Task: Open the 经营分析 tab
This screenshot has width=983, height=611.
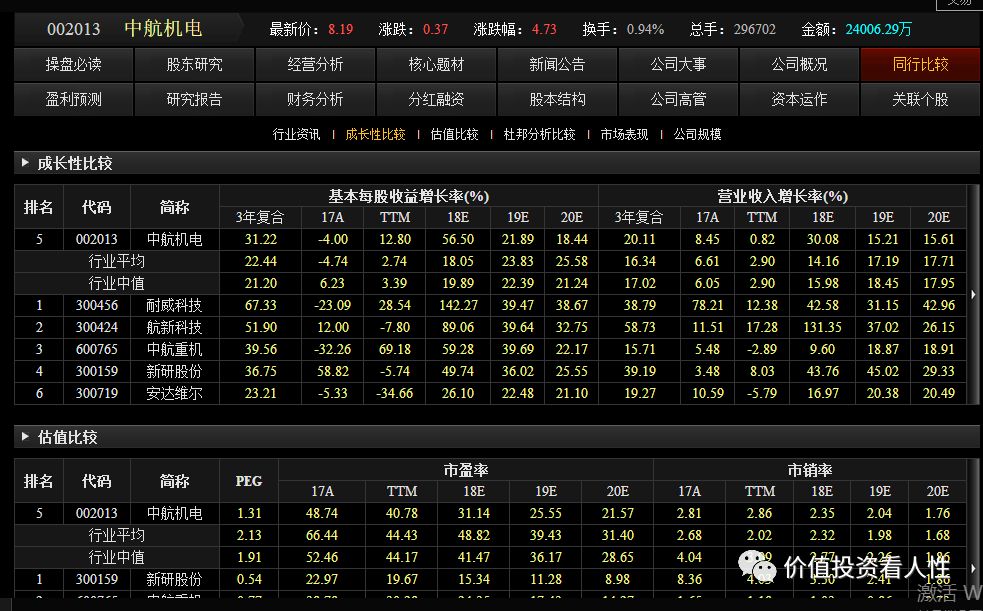Action: [x=315, y=65]
